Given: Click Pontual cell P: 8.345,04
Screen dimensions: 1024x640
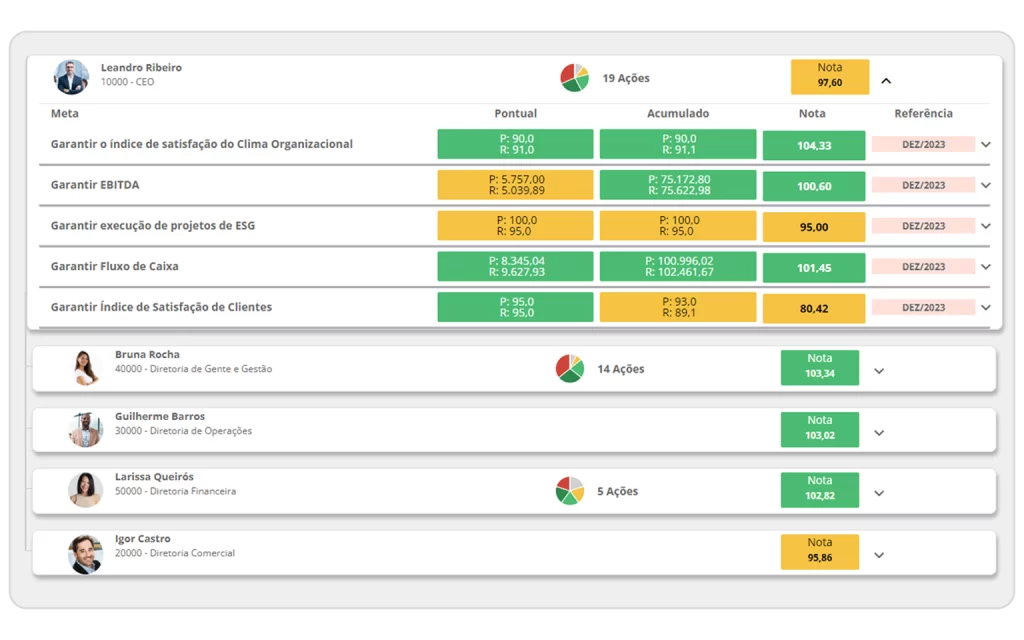Looking at the screenshot, I should 515,266.
